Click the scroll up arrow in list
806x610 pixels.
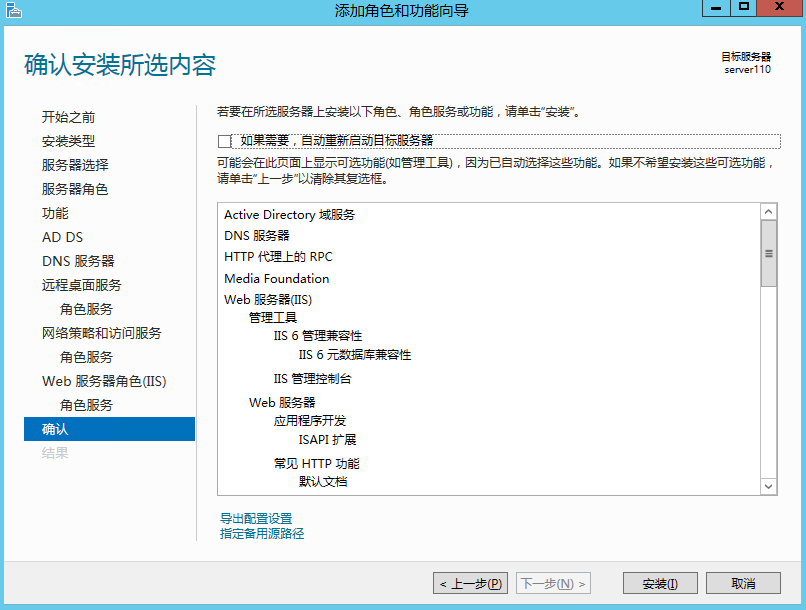coord(768,212)
